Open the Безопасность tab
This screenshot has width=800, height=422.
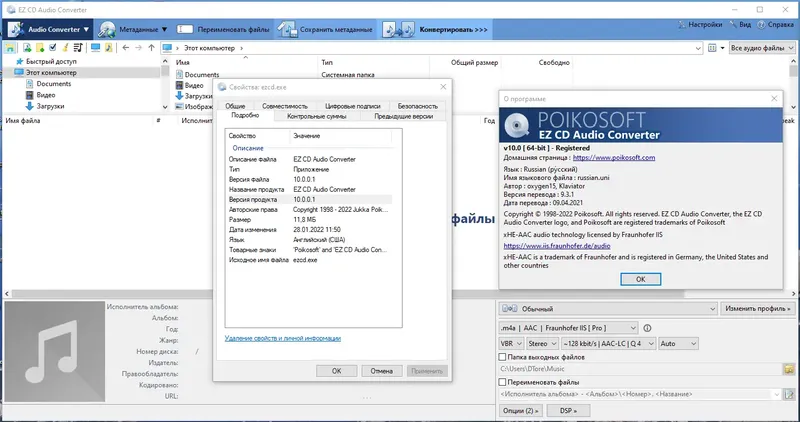click(x=417, y=106)
